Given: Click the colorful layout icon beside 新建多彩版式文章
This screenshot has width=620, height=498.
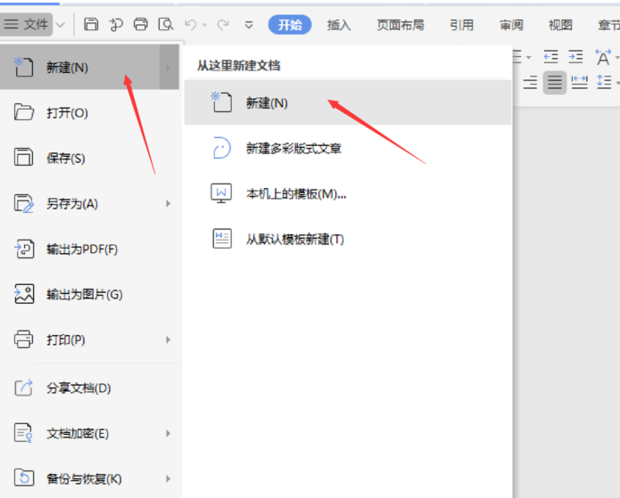Looking at the screenshot, I should click(221, 148).
